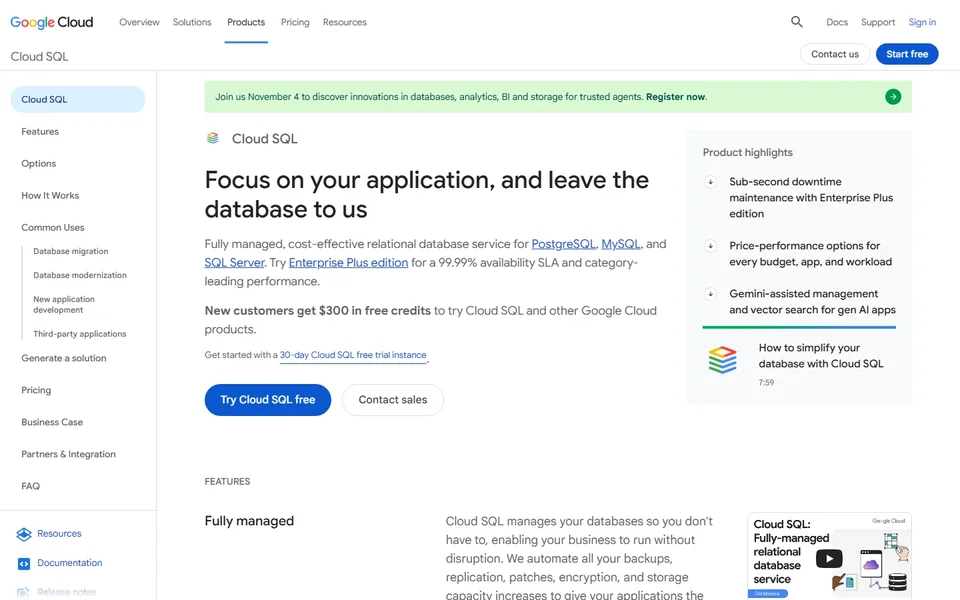Screen dimensions: 960x600
Task: Open the Documentation text link in the sidebar footer
Action: pos(70,563)
